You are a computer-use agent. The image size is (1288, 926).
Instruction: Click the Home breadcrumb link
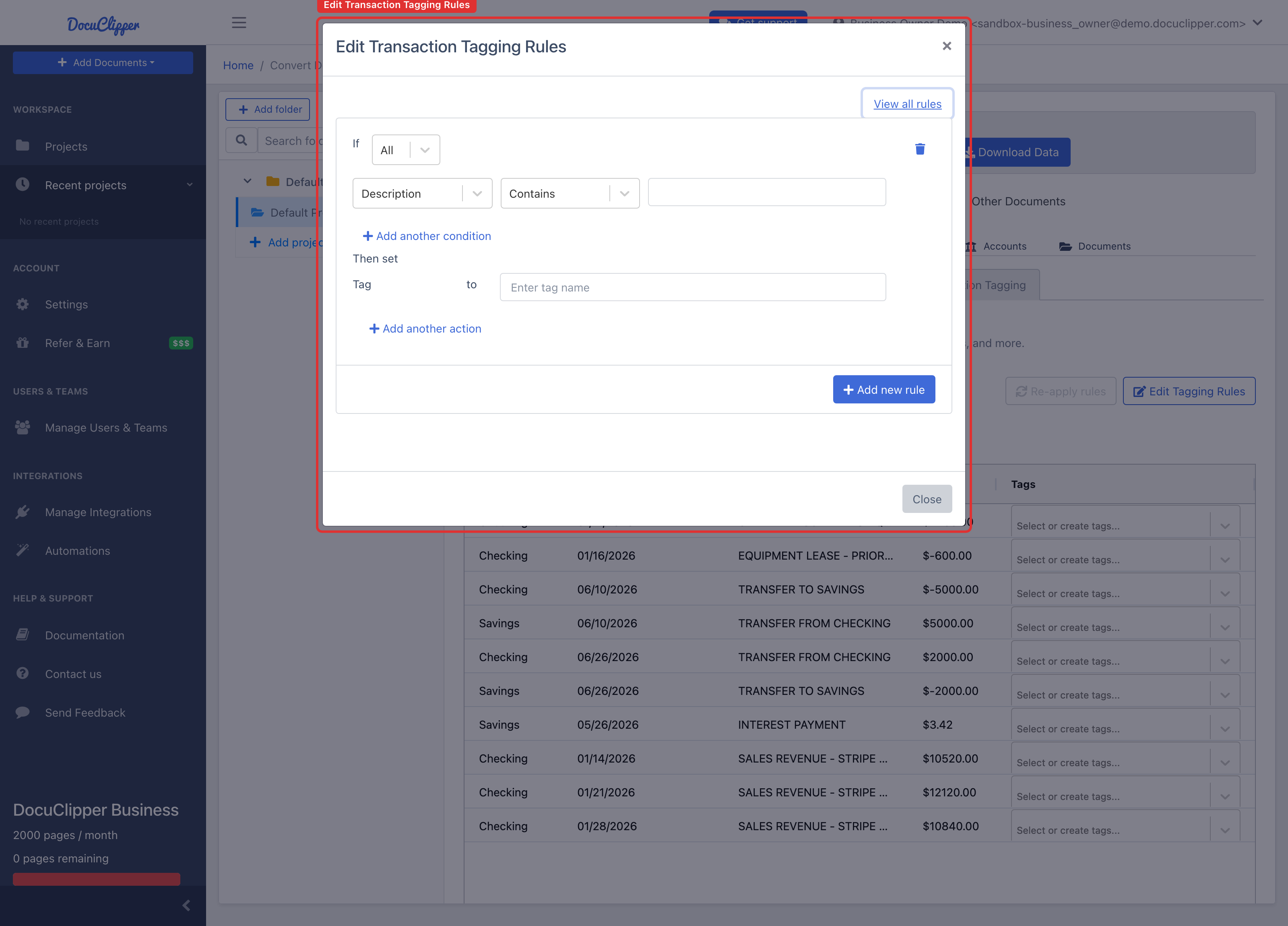[238, 65]
